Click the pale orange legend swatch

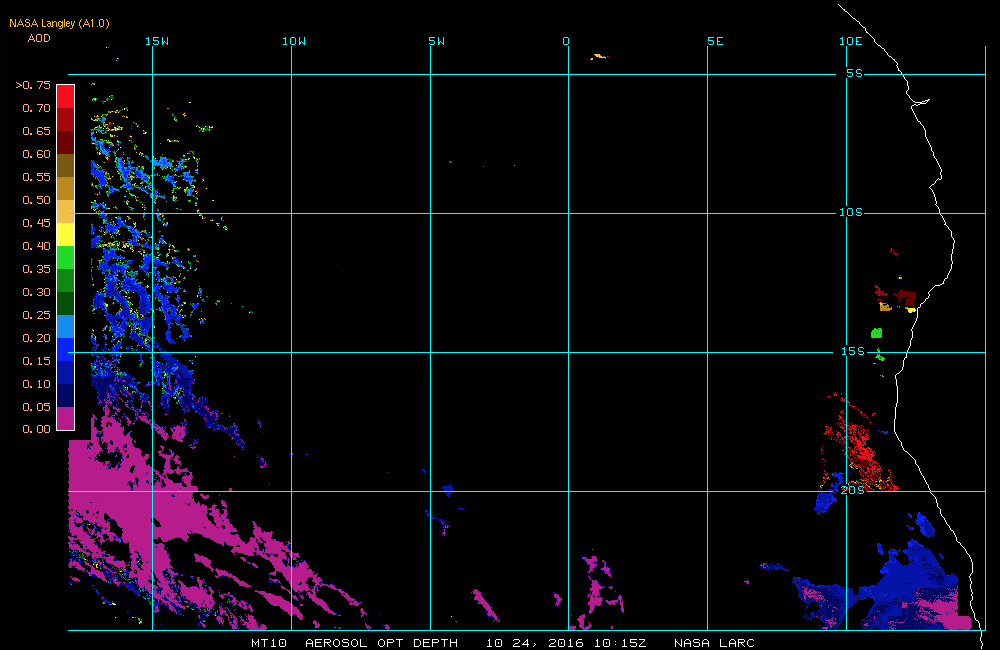[65, 211]
